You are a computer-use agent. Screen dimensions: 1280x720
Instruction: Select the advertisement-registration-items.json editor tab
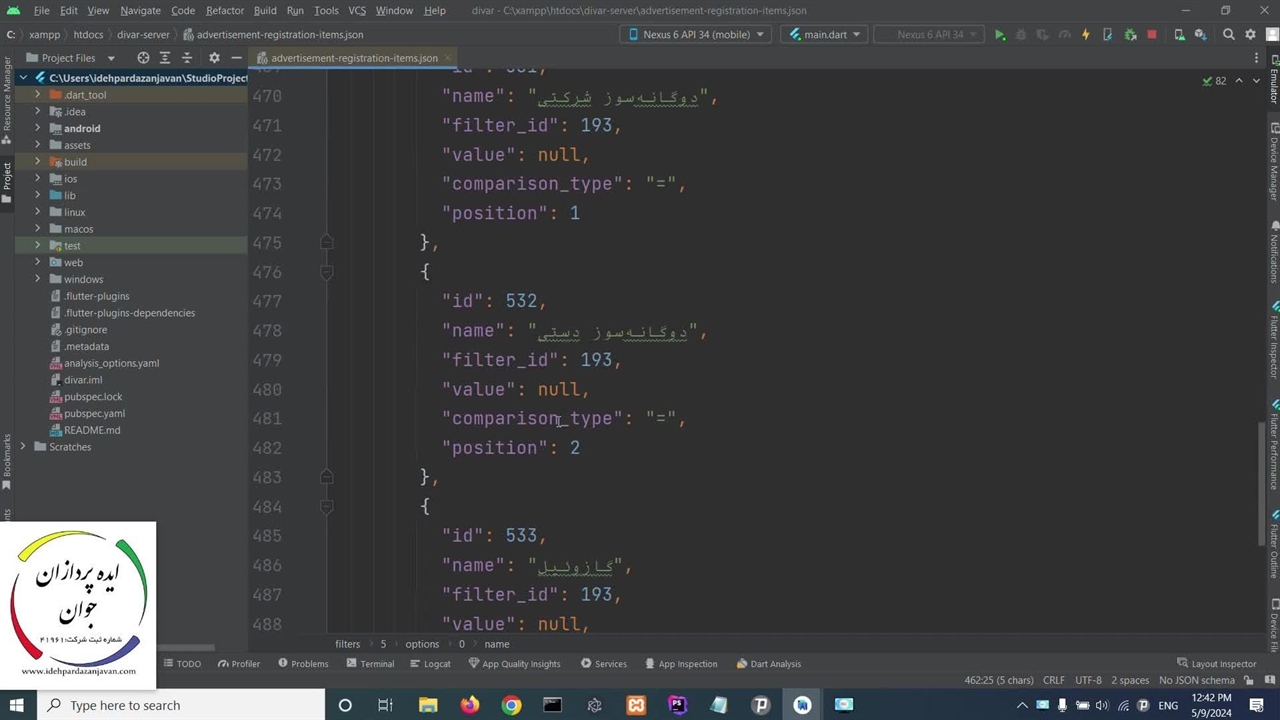tap(353, 58)
